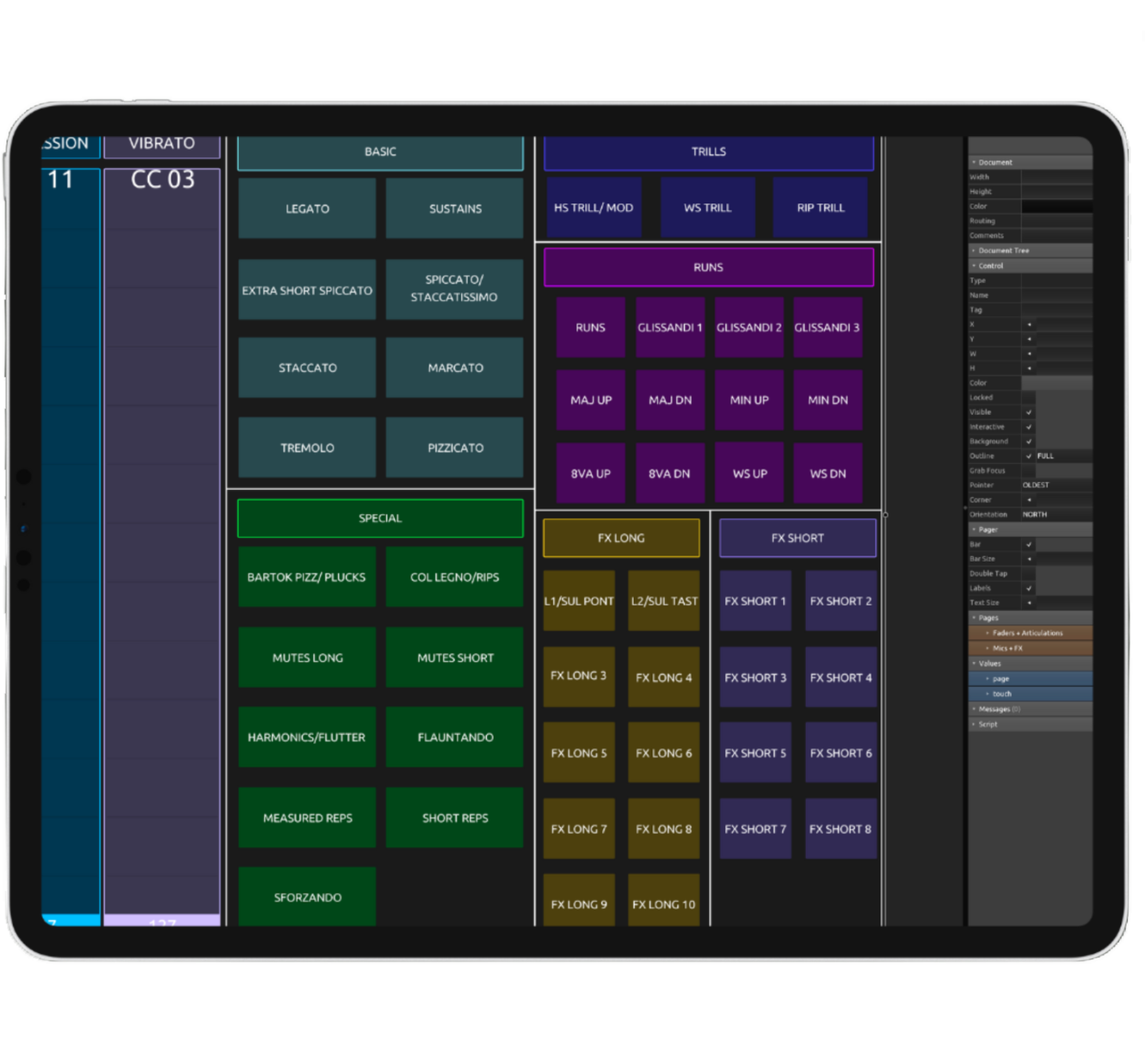Expand the Document Tree section
The height and width of the screenshot is (1064, 1145).
[x=1030, y=250]
